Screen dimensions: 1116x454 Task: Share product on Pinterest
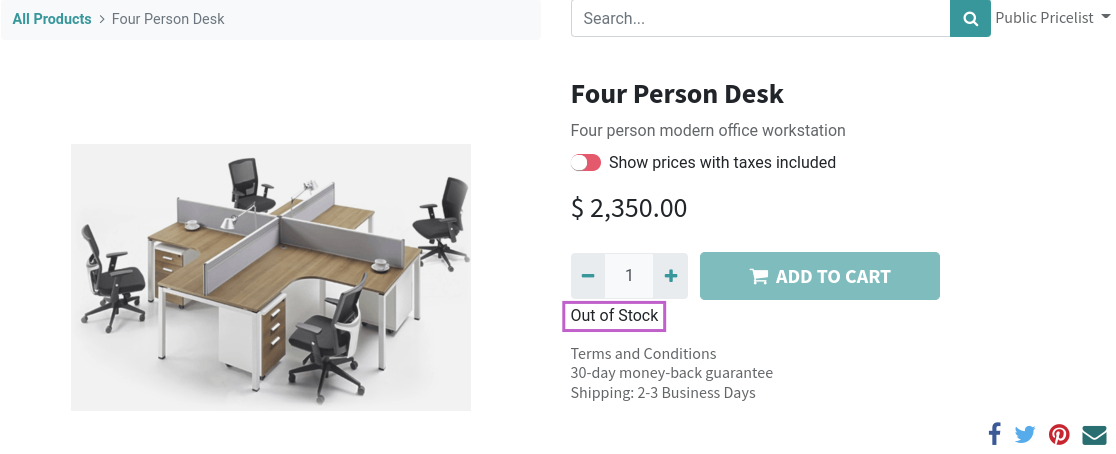[x=1059, y=434]
